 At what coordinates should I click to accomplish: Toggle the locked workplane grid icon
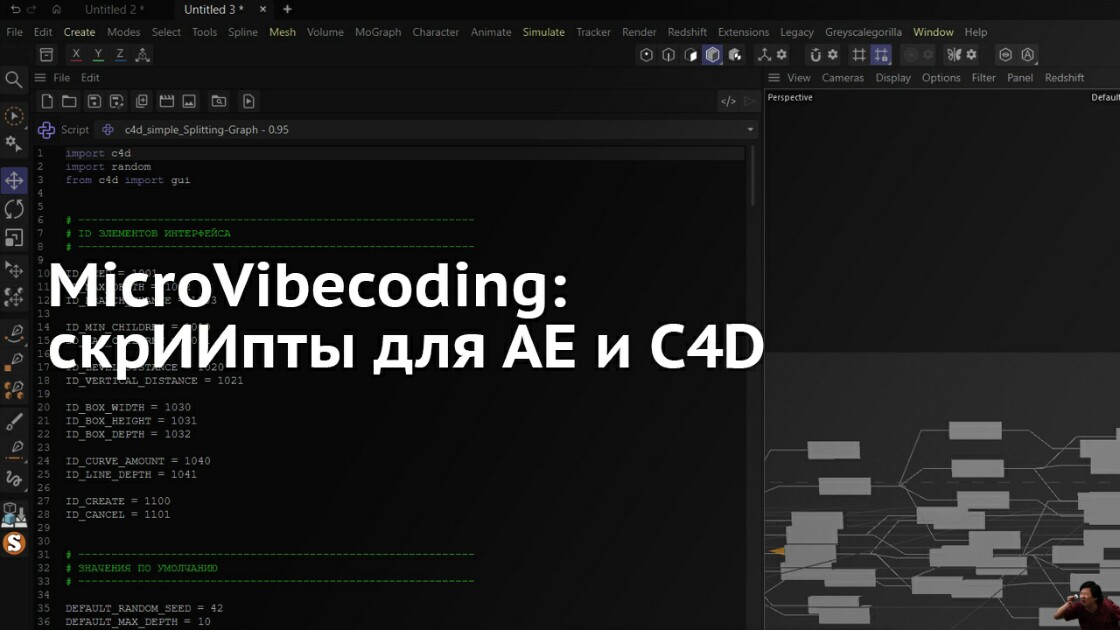(881, 55)
